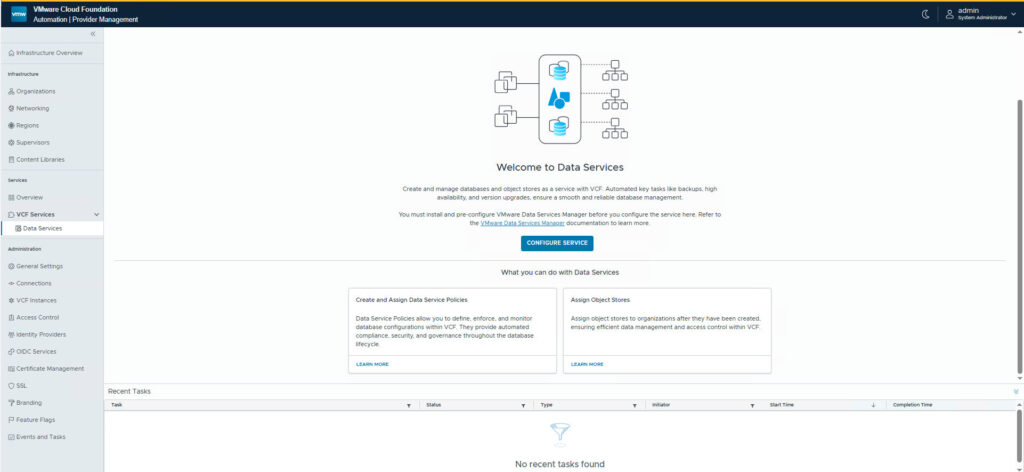Collapse the left sidebar navigation

pyautogui.click(x=93, y=34)
